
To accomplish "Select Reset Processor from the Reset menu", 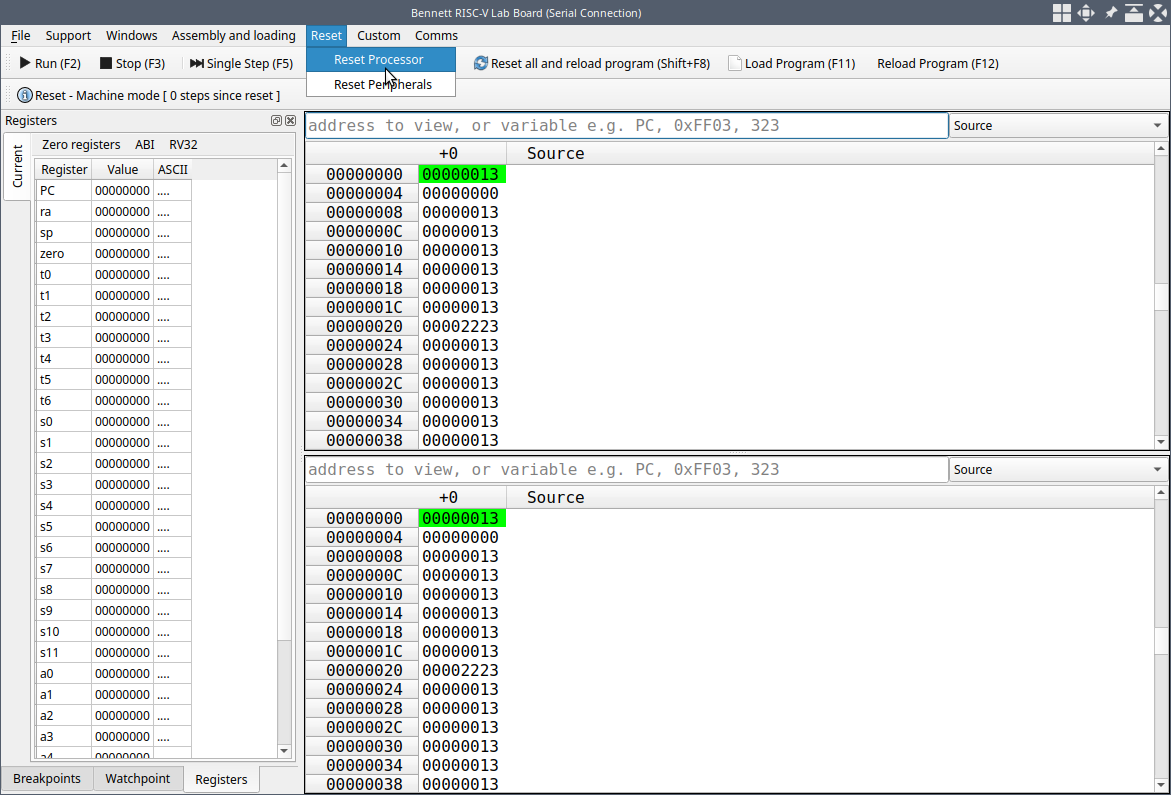I will click(379, 60).
